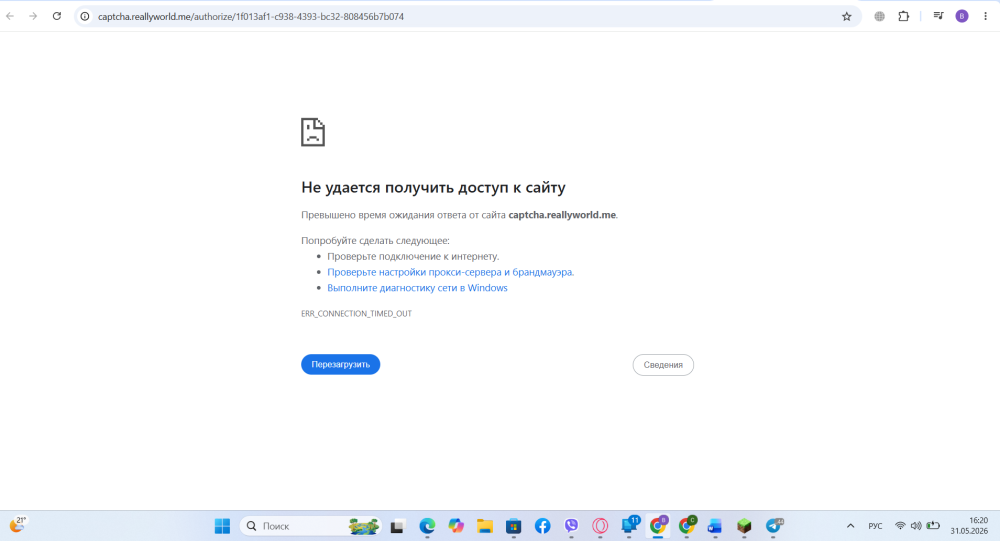Viewport: 1000px width, 541px height.
Task: Launch Microsoft Edge from the taskbar
Action: click(427, 526)
